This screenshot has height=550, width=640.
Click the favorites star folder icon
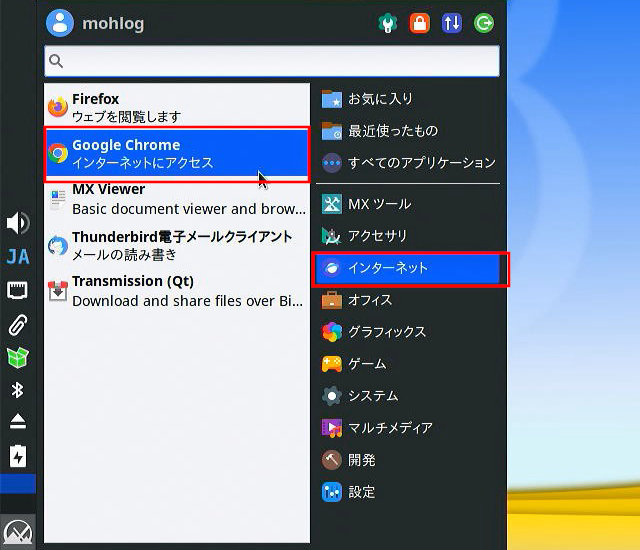click(x=332, y=99)
